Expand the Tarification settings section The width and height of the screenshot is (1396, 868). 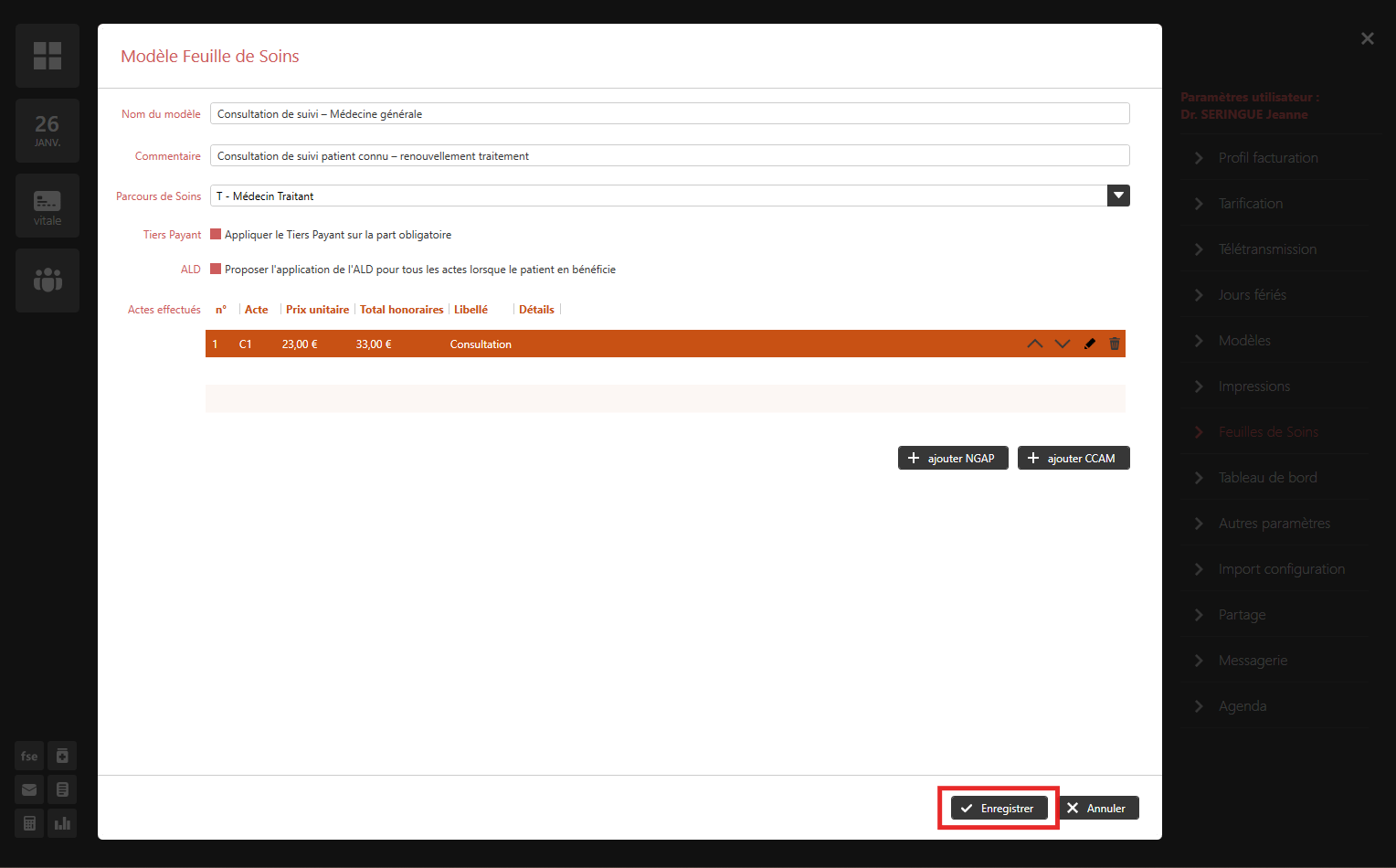pos(1250,204)
